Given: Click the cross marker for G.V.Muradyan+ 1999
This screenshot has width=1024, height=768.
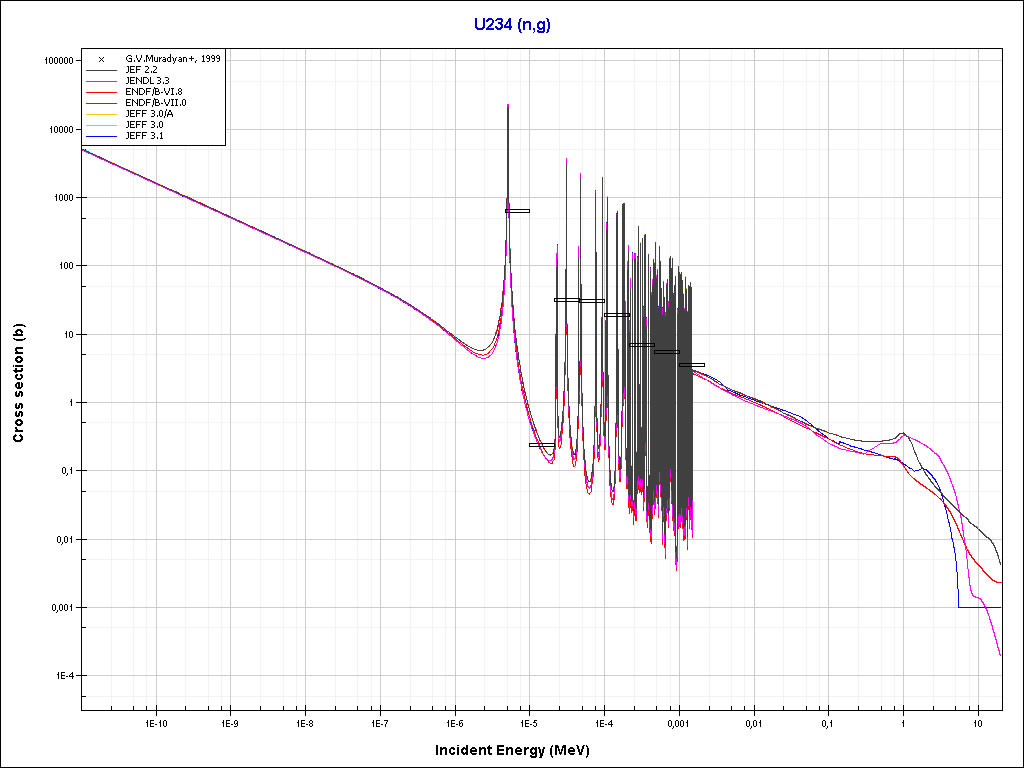Looking at the screenshot, I should (101, 59).
